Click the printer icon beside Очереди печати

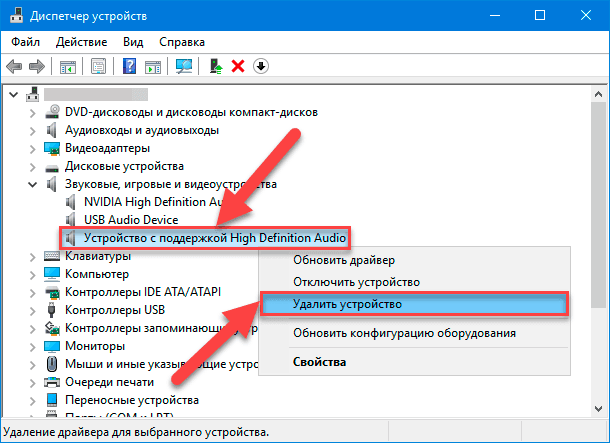[x=52, y=382]
